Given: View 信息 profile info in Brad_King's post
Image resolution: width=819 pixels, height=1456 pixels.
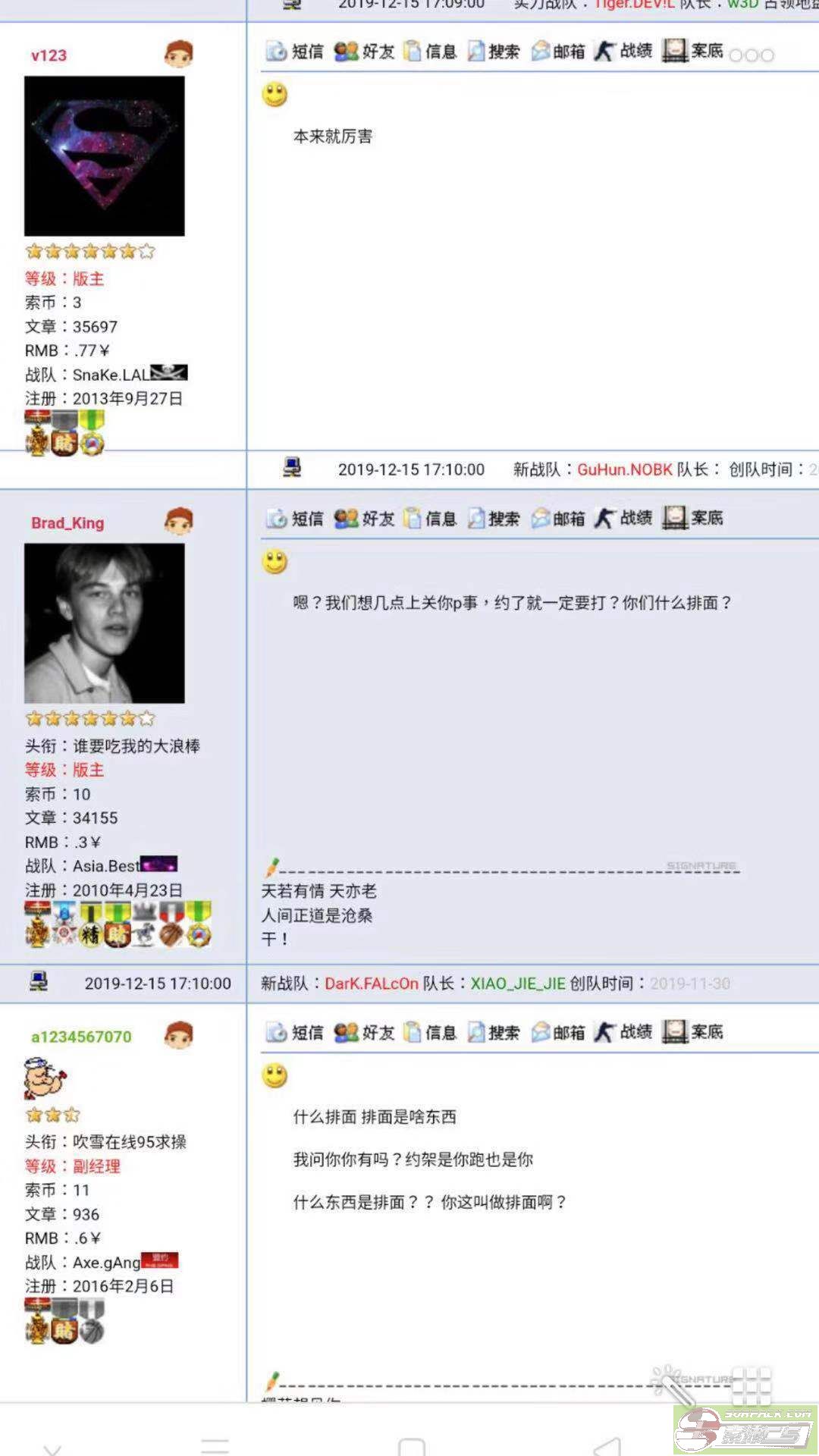Looking at the screenshot, I should tap(430, 519).
